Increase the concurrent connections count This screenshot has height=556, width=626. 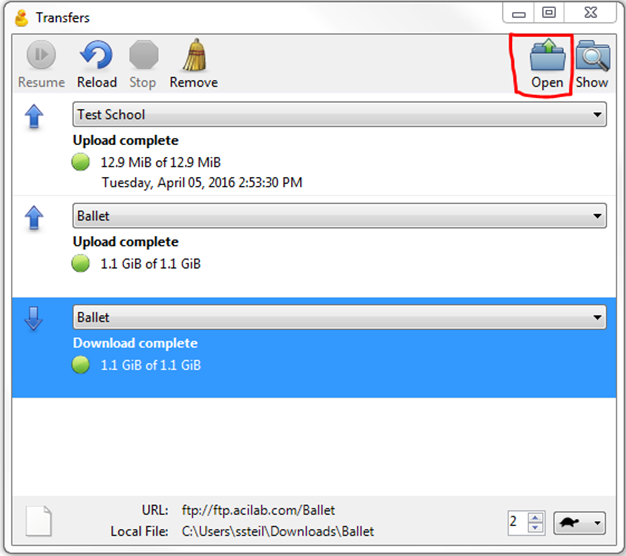click(x=535, y=518)
